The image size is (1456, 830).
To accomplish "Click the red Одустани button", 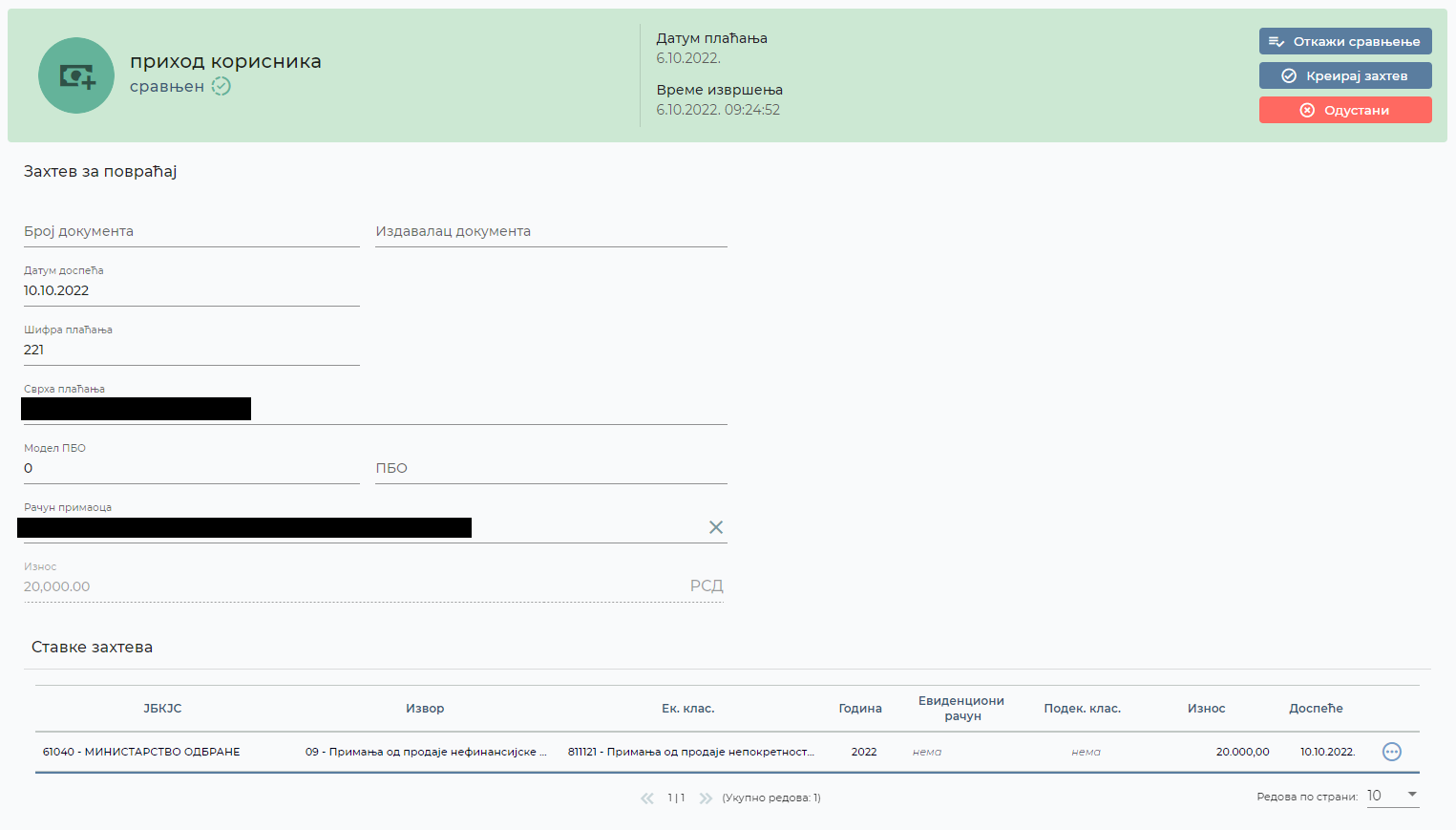I will coord(1345,110).
